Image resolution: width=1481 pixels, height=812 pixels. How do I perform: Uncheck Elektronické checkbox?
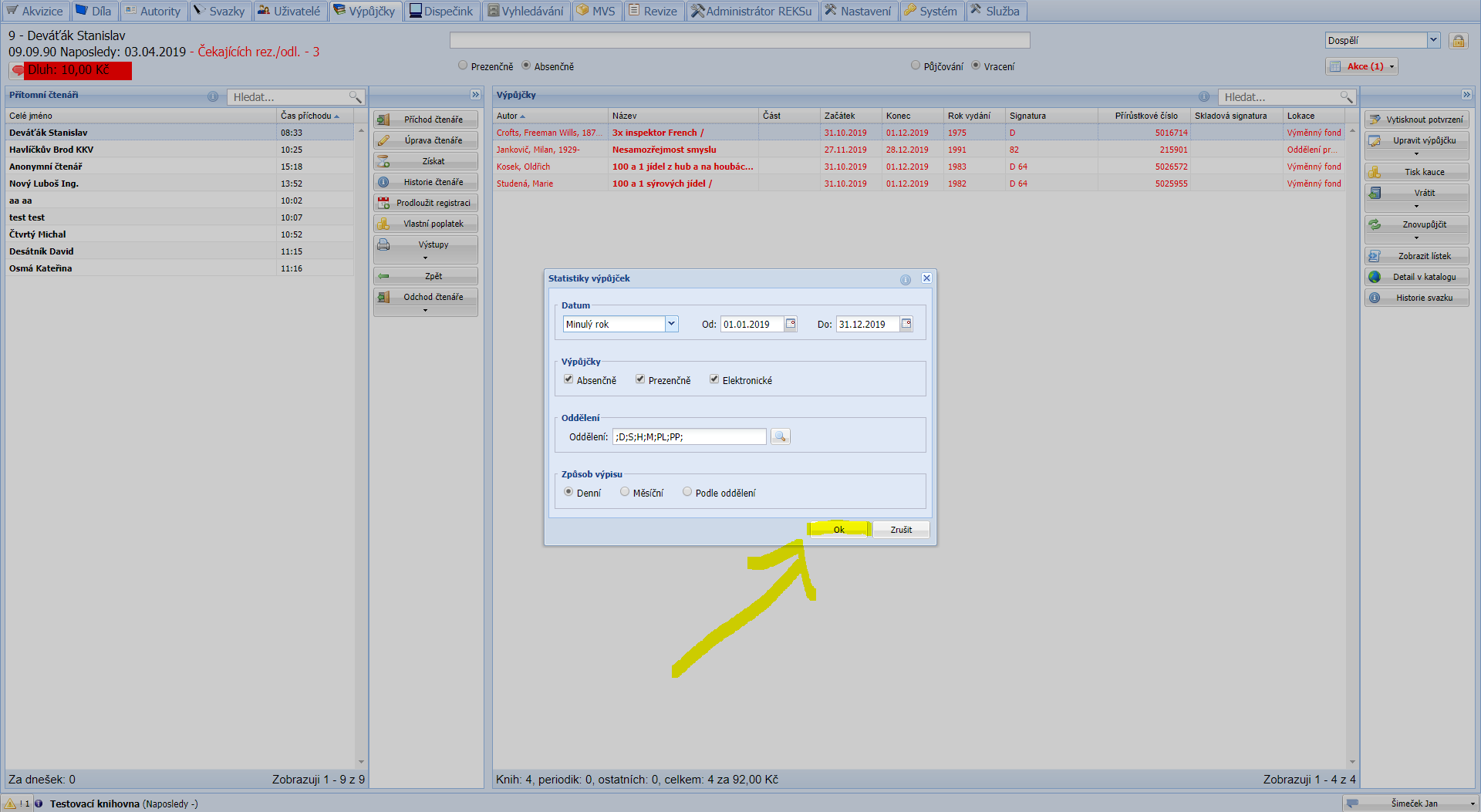pyautogui.click(x=714, y=379)
